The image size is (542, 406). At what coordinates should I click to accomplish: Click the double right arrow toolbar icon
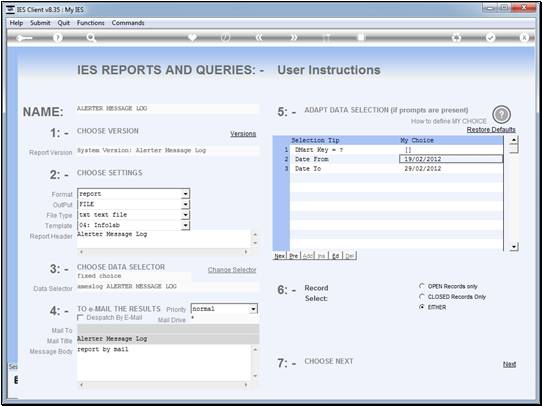coord(293,38)
